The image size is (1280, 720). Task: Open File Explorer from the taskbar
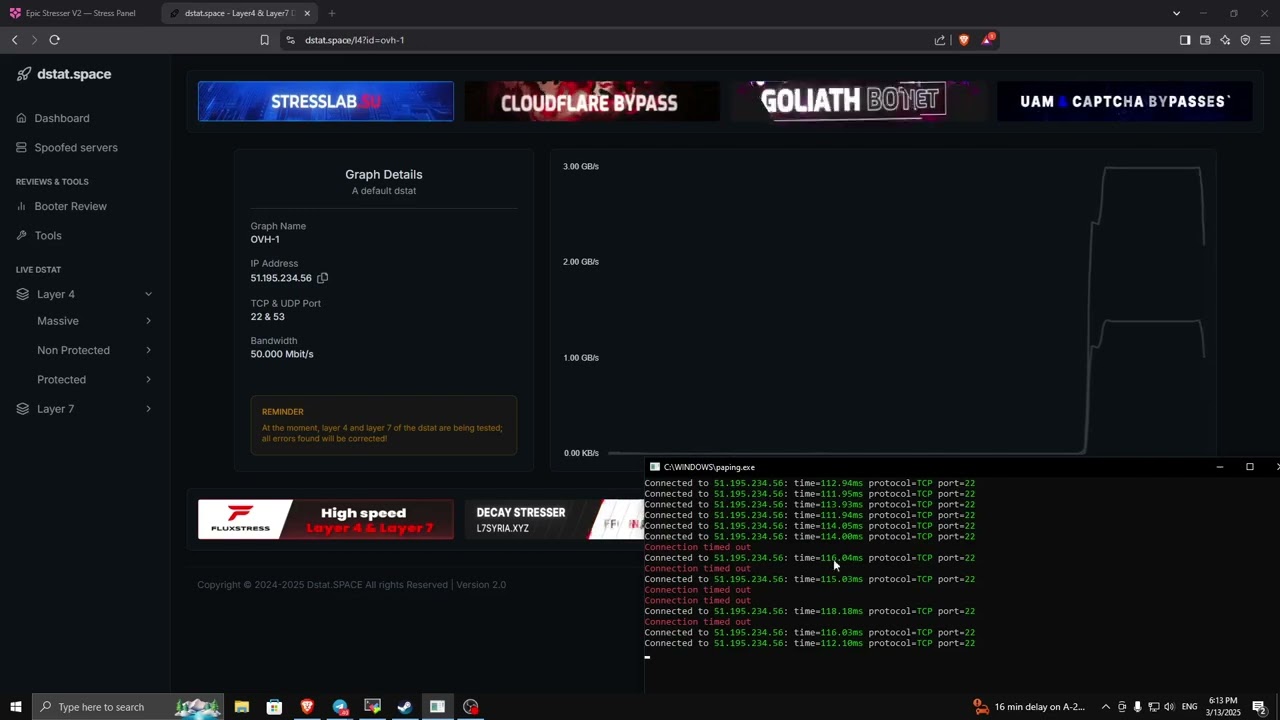tap(242, 707)
